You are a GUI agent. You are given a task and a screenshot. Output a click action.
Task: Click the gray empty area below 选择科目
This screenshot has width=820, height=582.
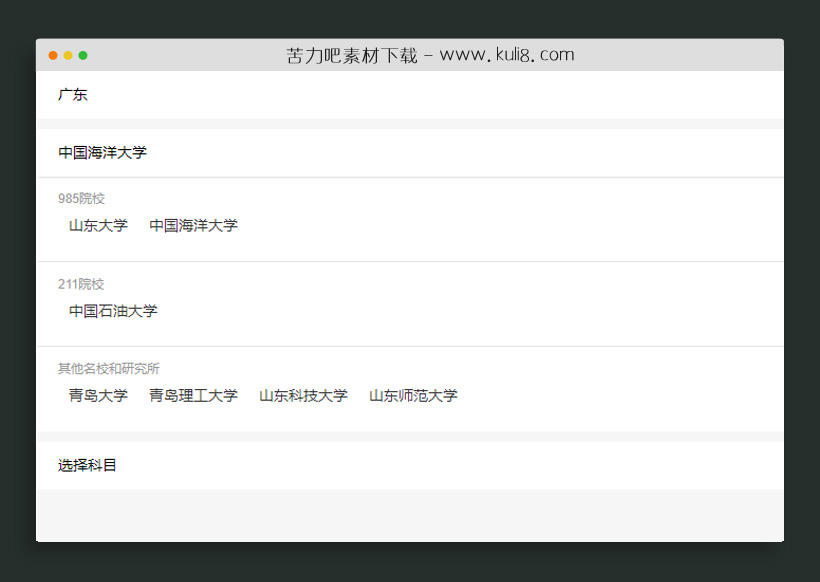coord(409,515)
